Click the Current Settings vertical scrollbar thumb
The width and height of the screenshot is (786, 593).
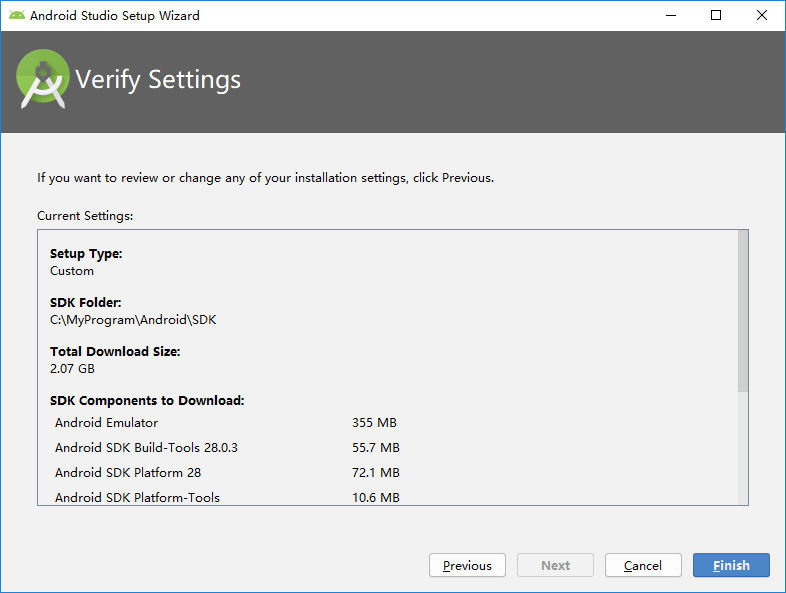click(x=743, y=311)
